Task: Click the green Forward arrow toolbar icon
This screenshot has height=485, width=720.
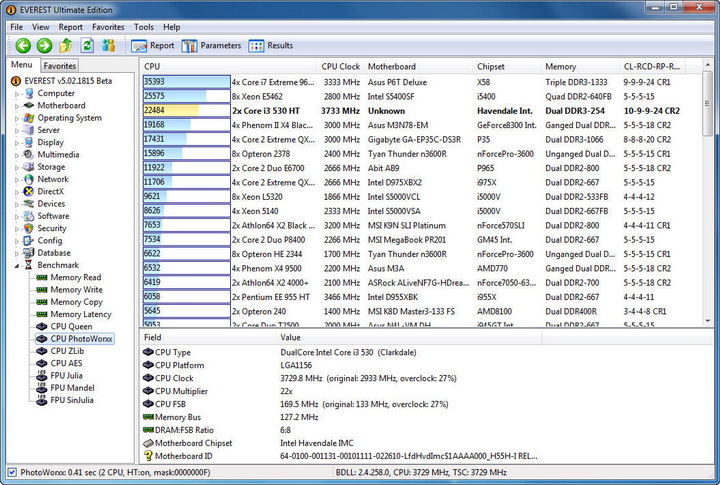Action: (44, 45)
